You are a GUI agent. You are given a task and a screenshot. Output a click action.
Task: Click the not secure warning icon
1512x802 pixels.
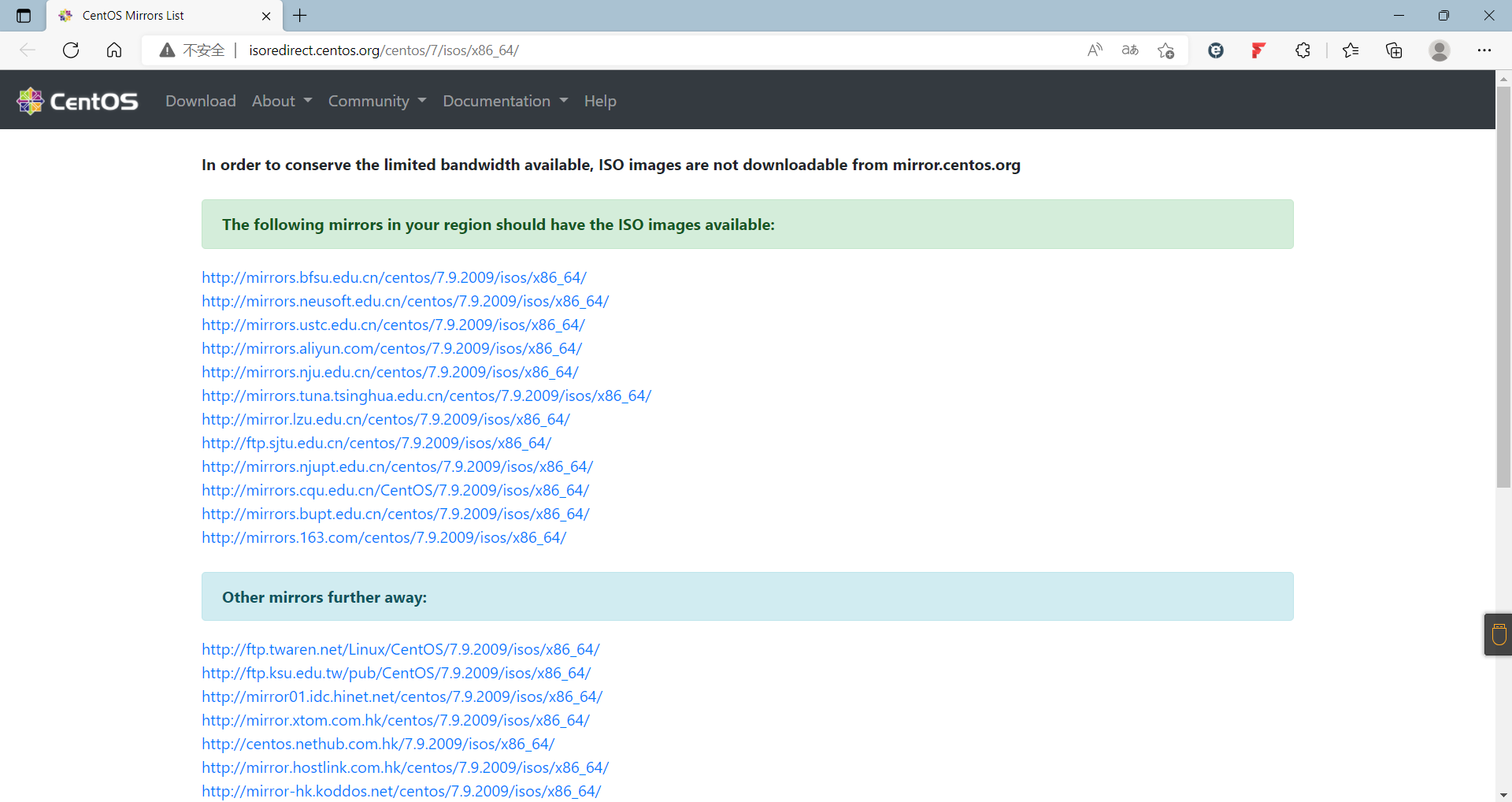(x=167, y=50)
